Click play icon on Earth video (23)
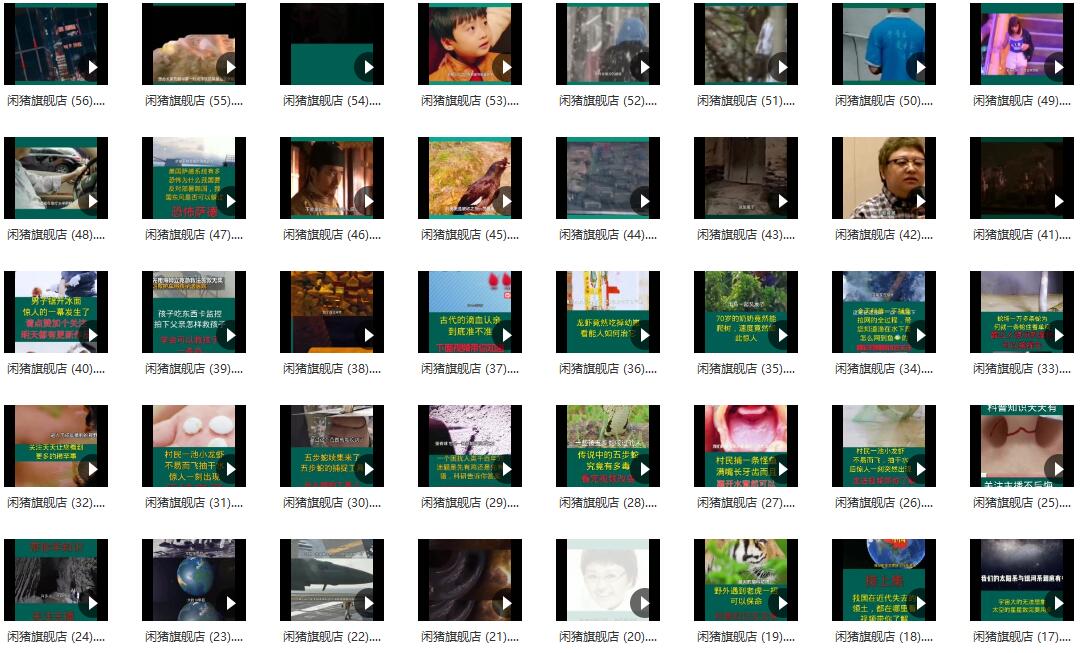The width and height of the screenshot is (1081, 653). click(230, 603)
